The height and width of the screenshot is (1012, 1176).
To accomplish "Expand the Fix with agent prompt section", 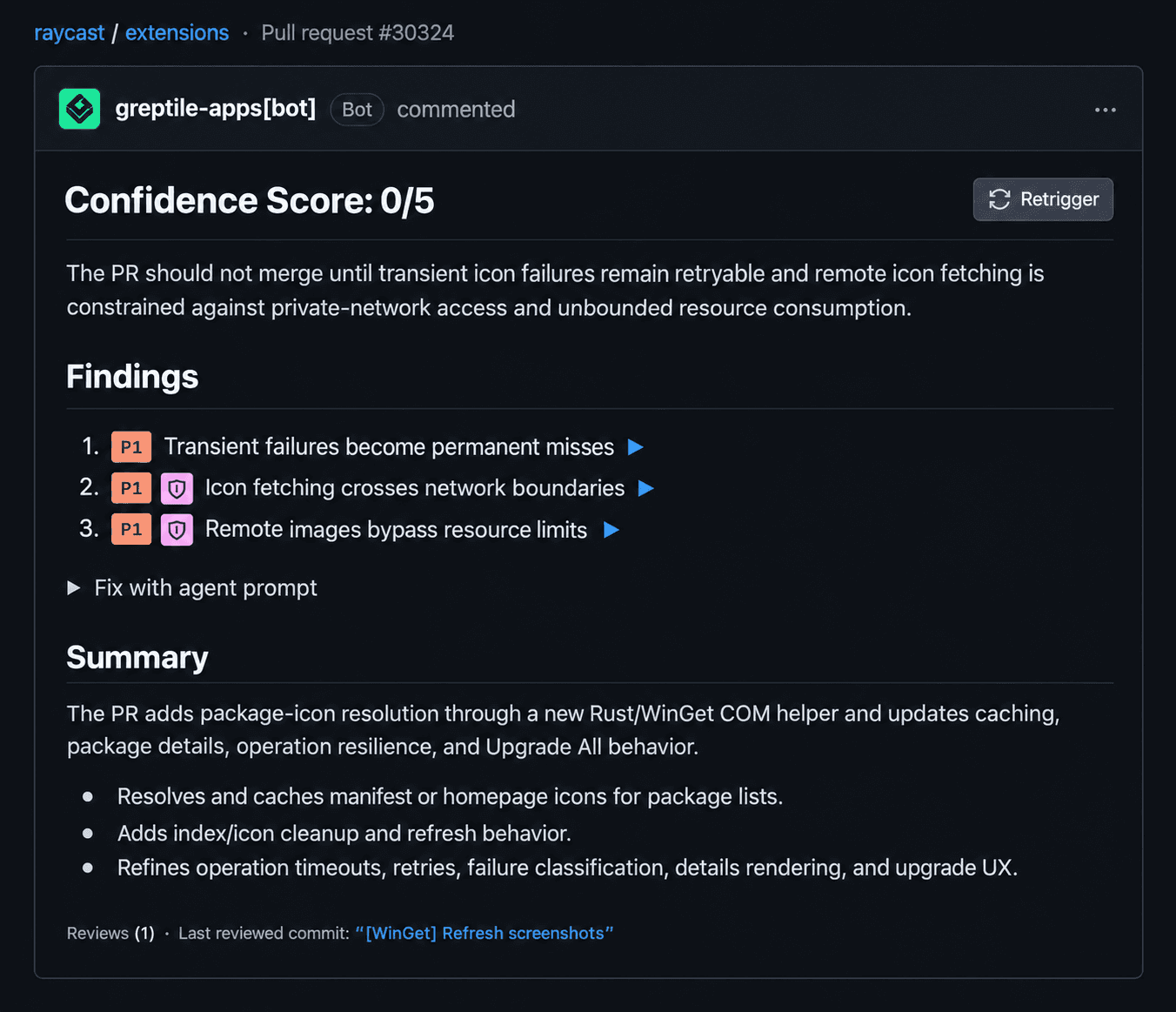I will [x=192, y=588].
